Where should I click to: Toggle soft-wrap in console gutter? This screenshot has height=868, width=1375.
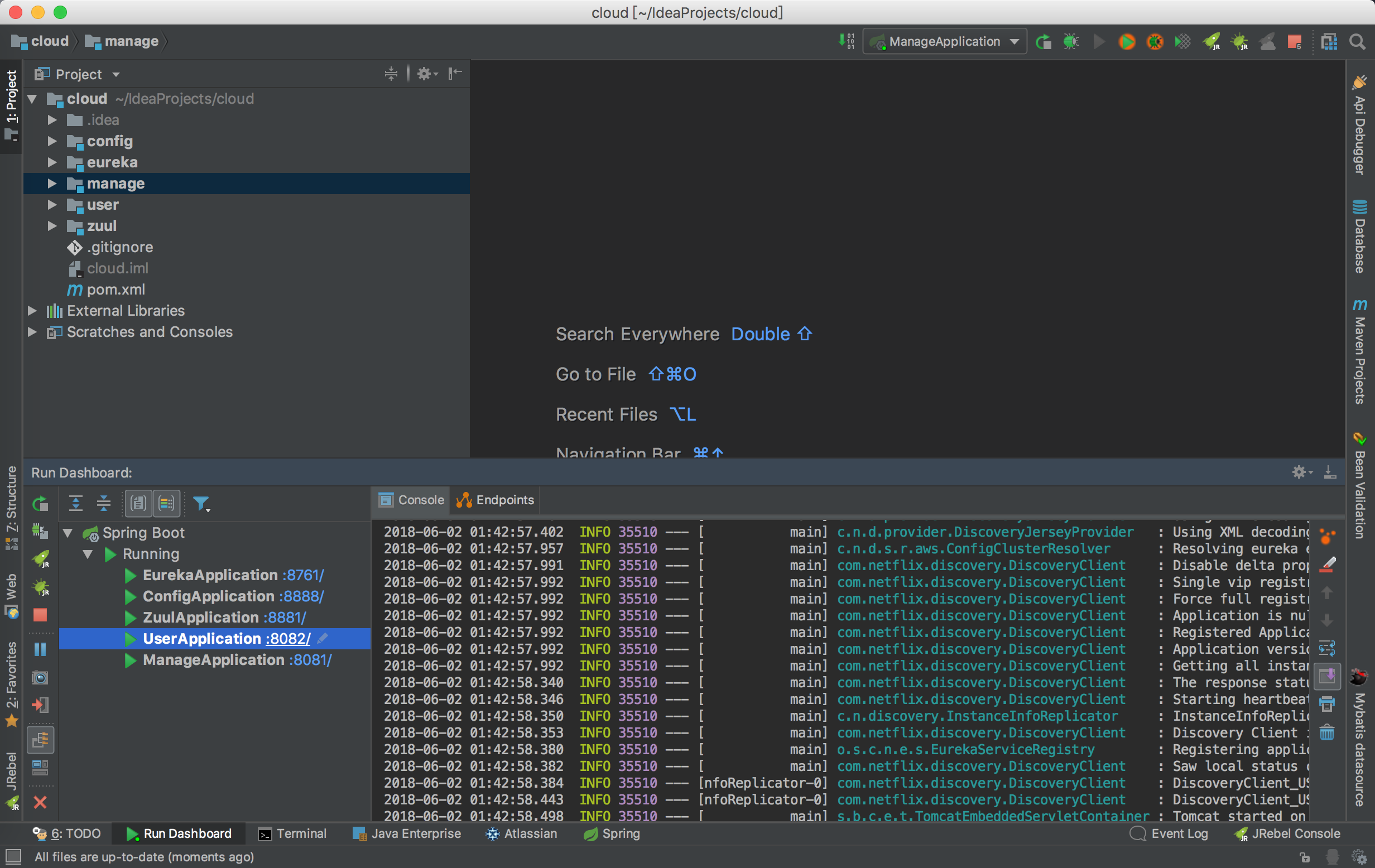(x=1327, y=648)
